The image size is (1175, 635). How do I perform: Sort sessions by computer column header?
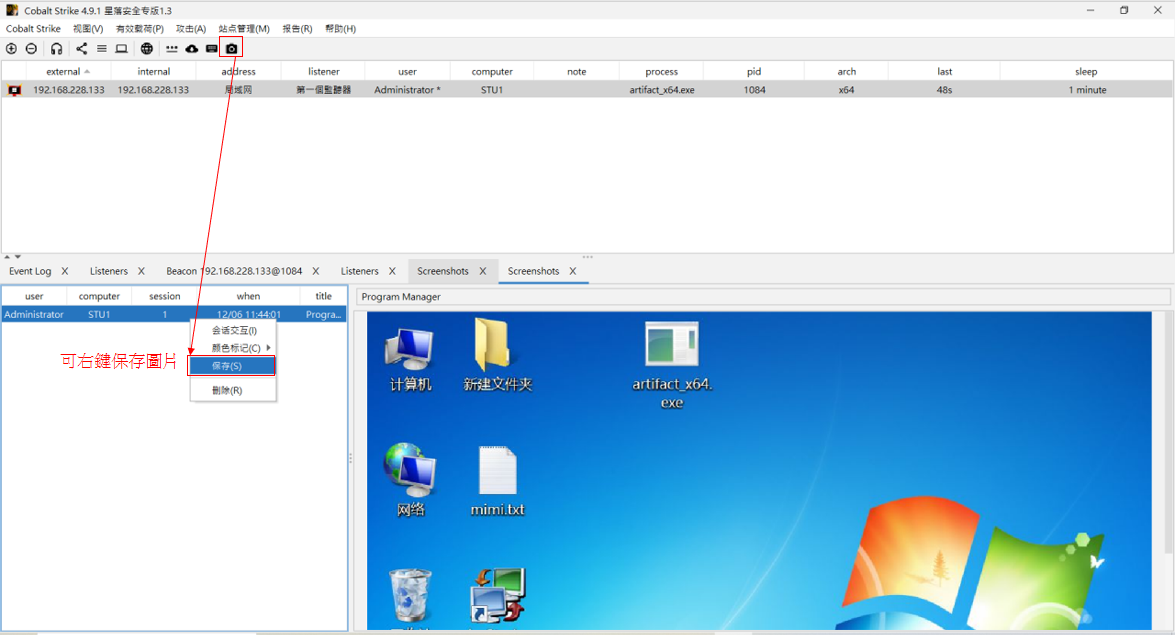[492, 72]
